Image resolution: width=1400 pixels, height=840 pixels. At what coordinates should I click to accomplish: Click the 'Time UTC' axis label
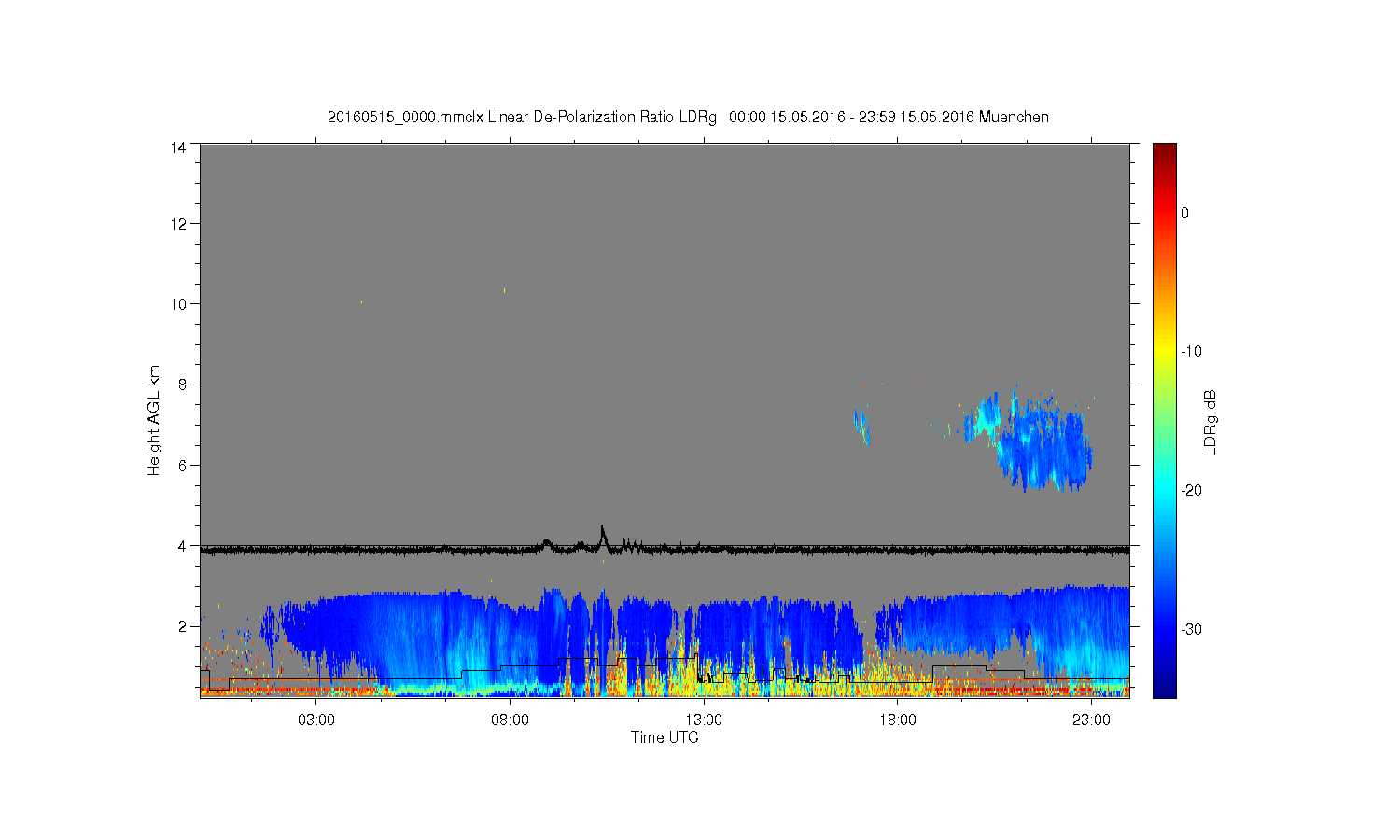pyautogui.click(x=665, y=737)
